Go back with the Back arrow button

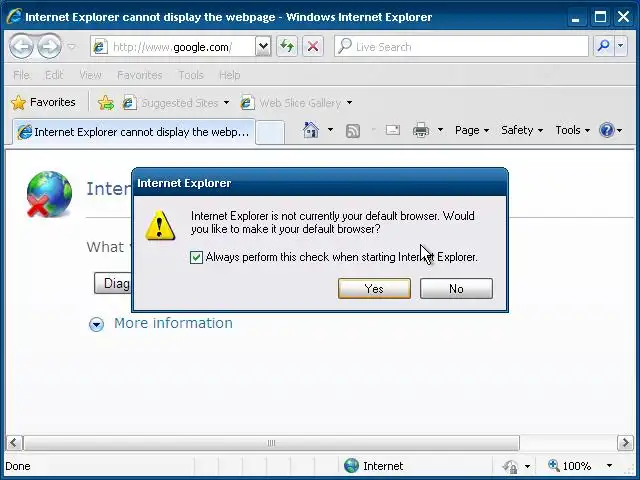(21, 46)
